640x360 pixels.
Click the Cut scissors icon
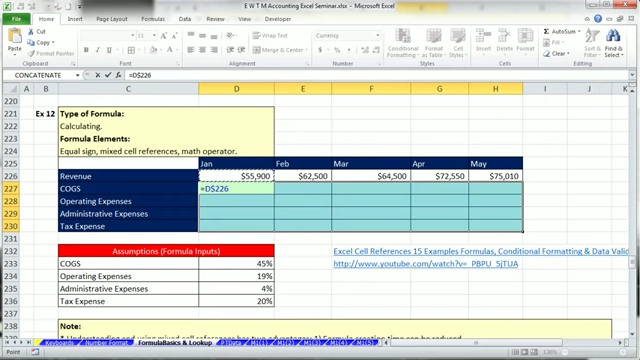[x=31, y=31]
